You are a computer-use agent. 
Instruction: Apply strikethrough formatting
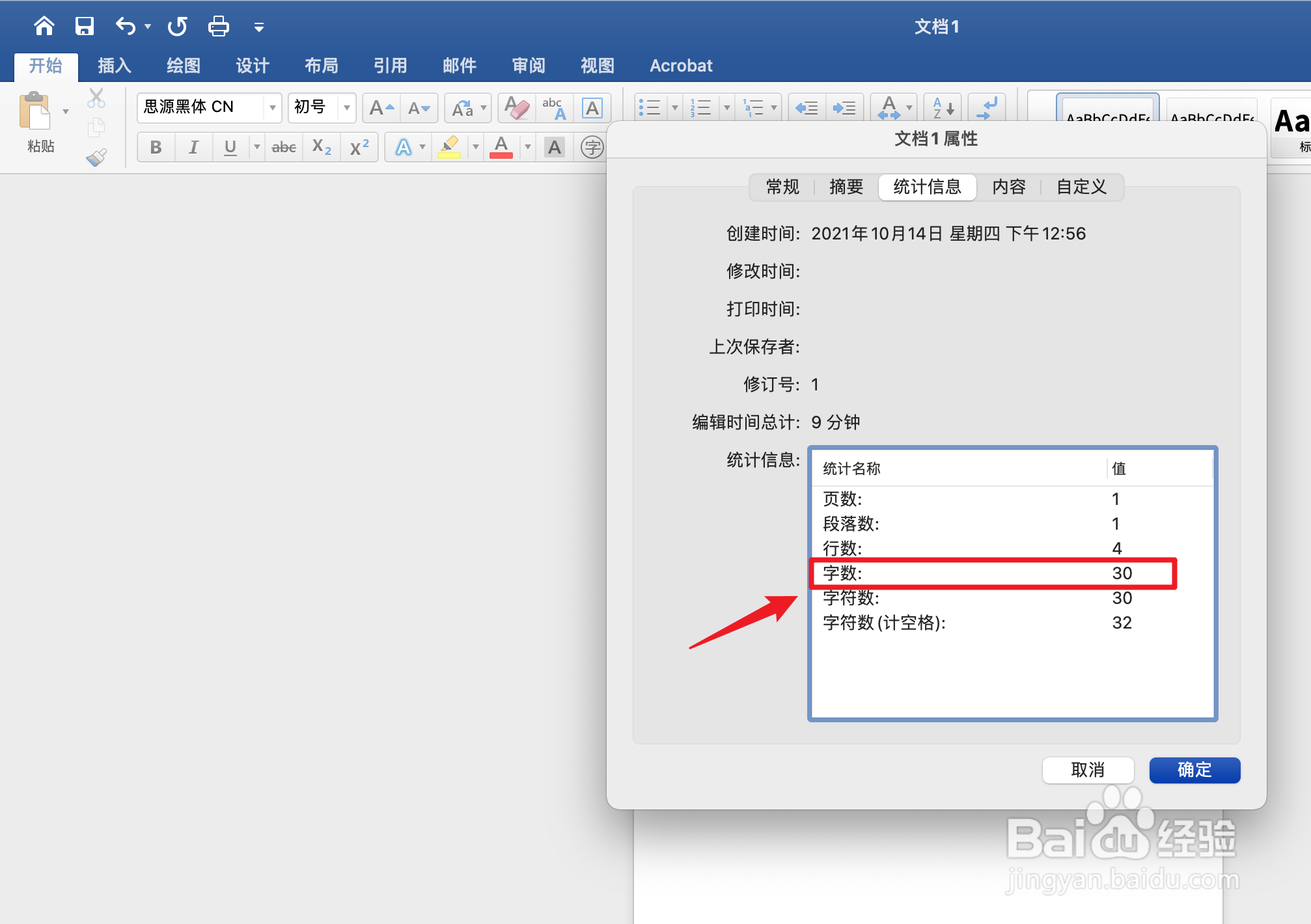[x=283, y=147]
